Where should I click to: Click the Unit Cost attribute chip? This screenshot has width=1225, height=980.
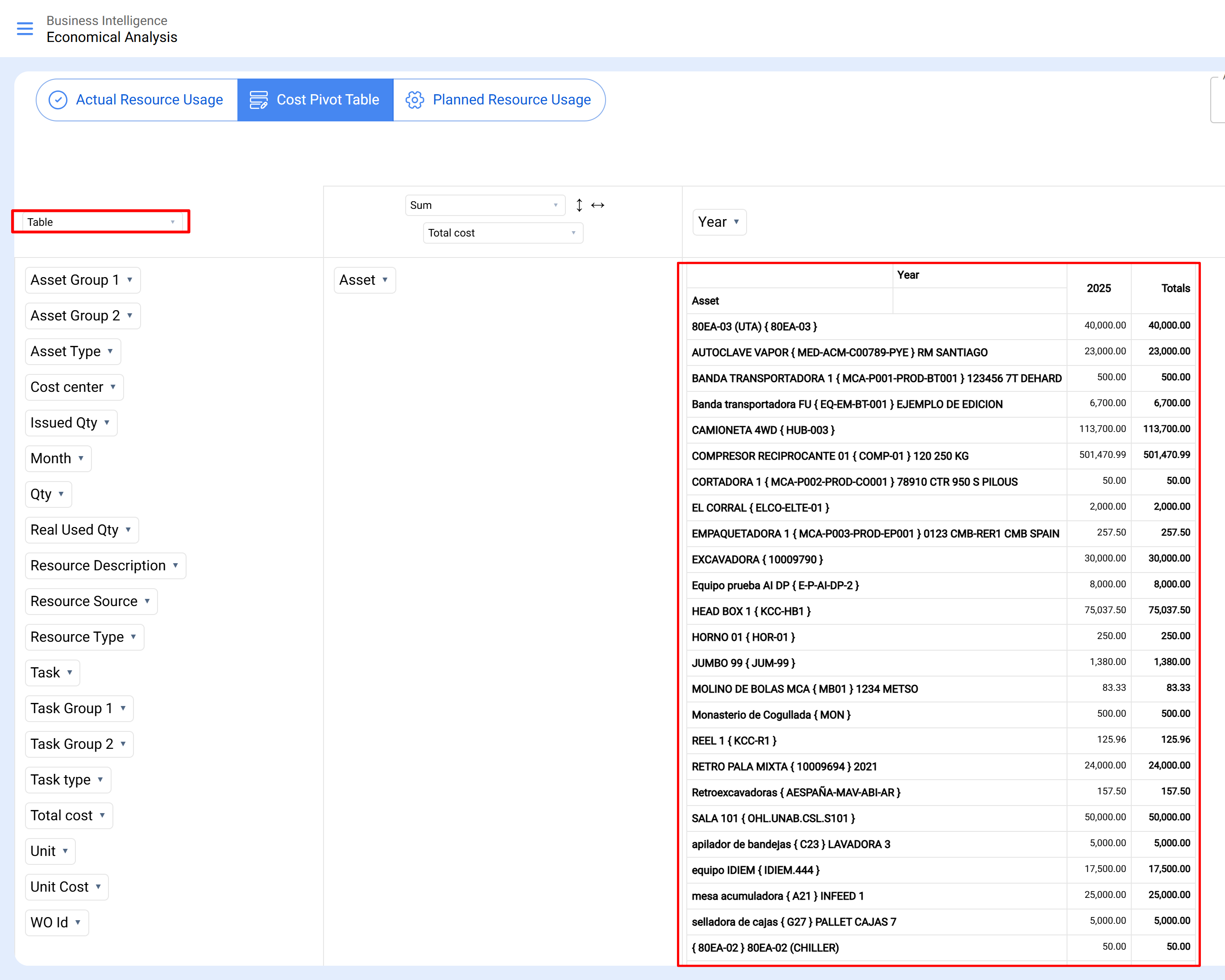pos(59,887)
